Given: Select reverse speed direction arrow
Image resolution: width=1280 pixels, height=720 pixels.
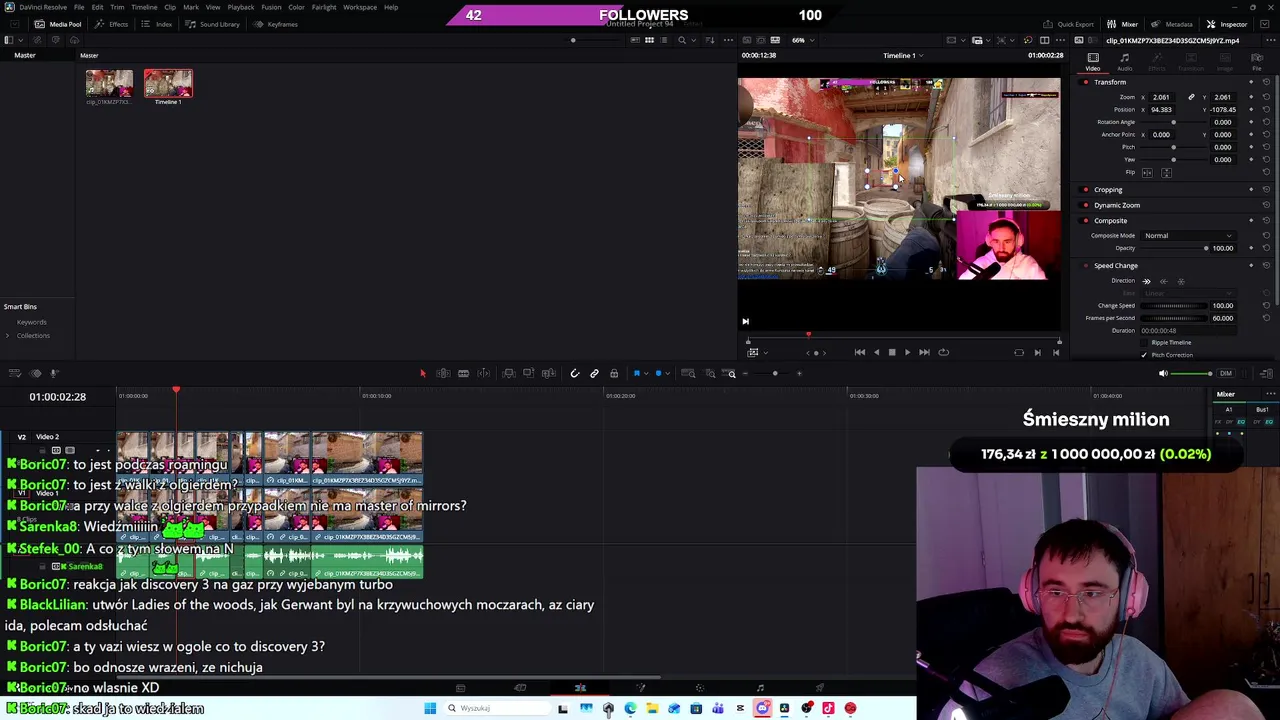Looking at the screenshot, I should tap(1164, 282).
